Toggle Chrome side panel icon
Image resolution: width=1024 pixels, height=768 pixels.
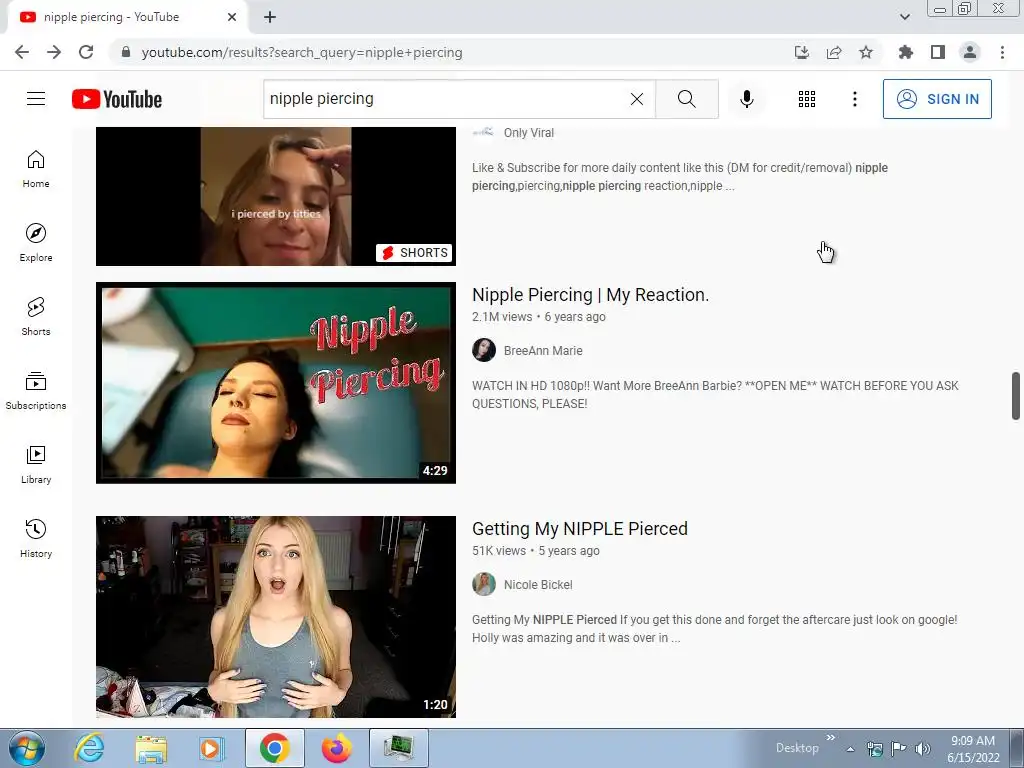point(938,52)
